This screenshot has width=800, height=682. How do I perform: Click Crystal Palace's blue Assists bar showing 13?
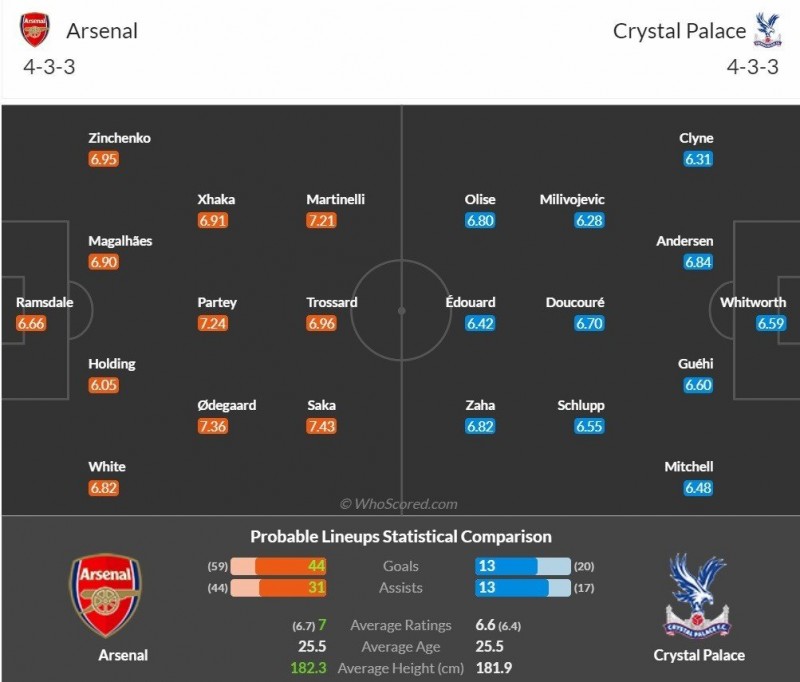[512, 588]
